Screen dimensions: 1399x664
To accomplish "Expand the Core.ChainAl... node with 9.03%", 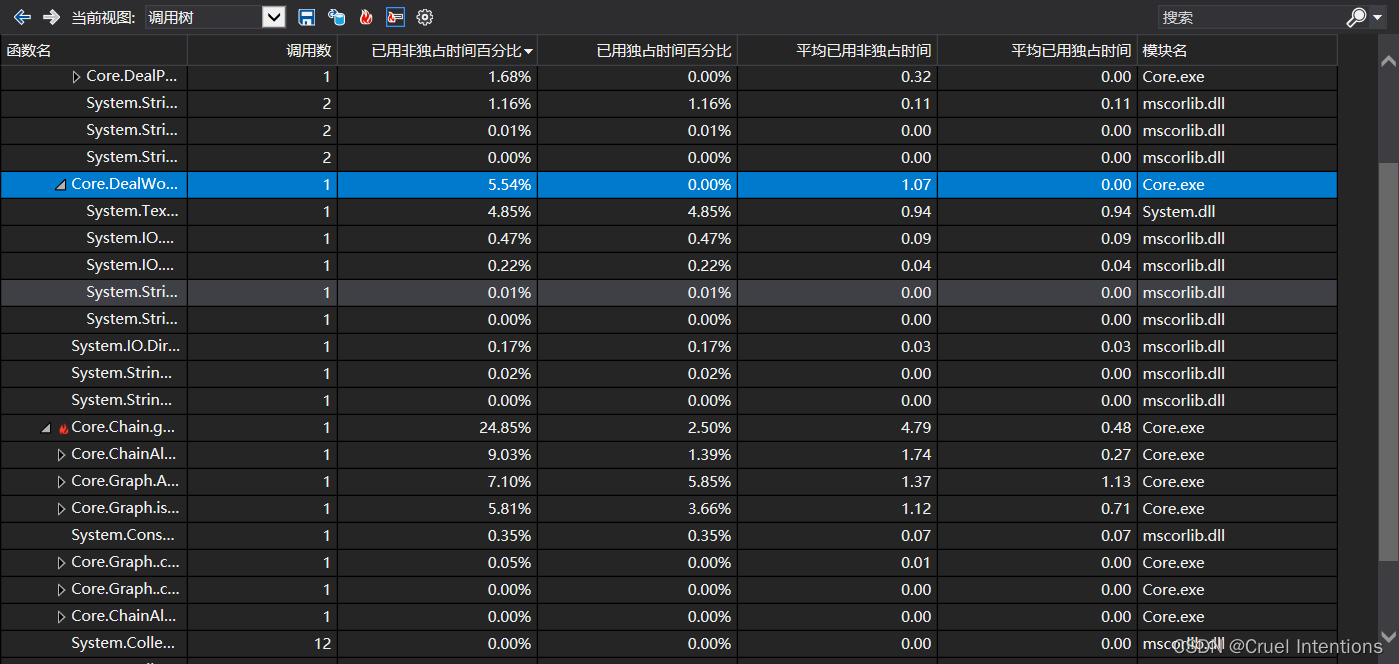I will coord(62,455).
